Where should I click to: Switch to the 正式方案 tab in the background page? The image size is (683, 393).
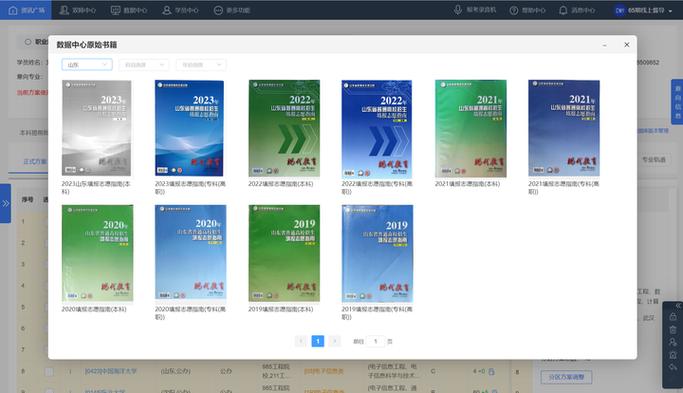tap(35, 161)
